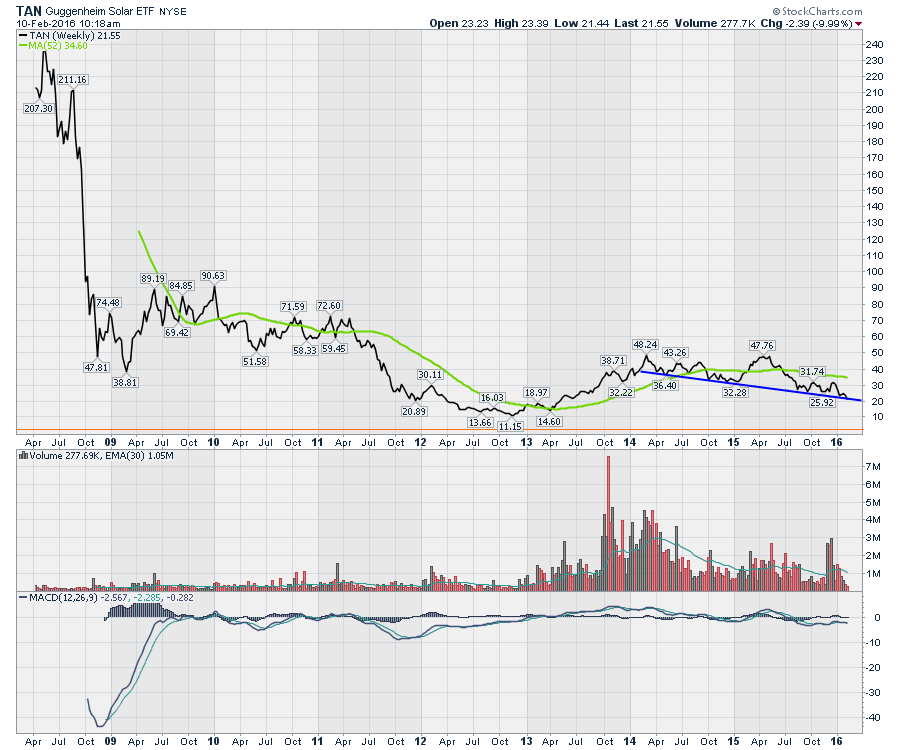Click the Chg -2.39 (-9.99%) value
This screenshot has height=750, width=900.
click(806, 24)
